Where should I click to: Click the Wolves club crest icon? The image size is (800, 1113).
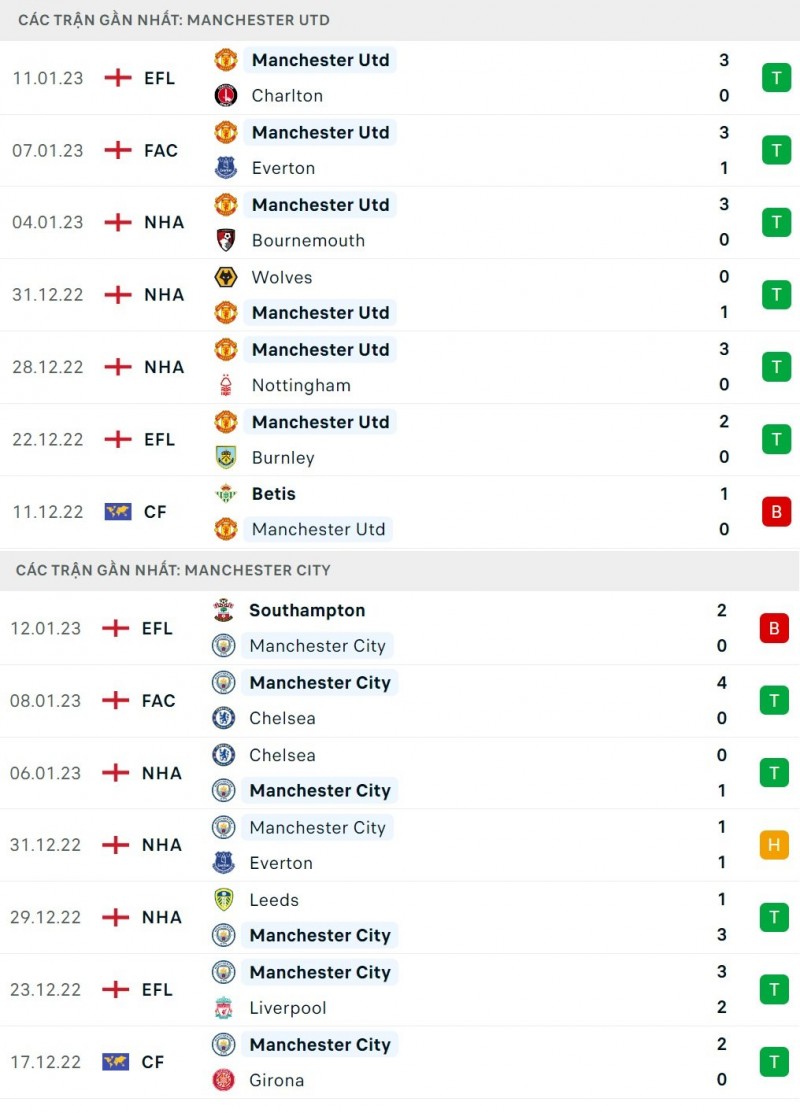[x=226, y=277]
